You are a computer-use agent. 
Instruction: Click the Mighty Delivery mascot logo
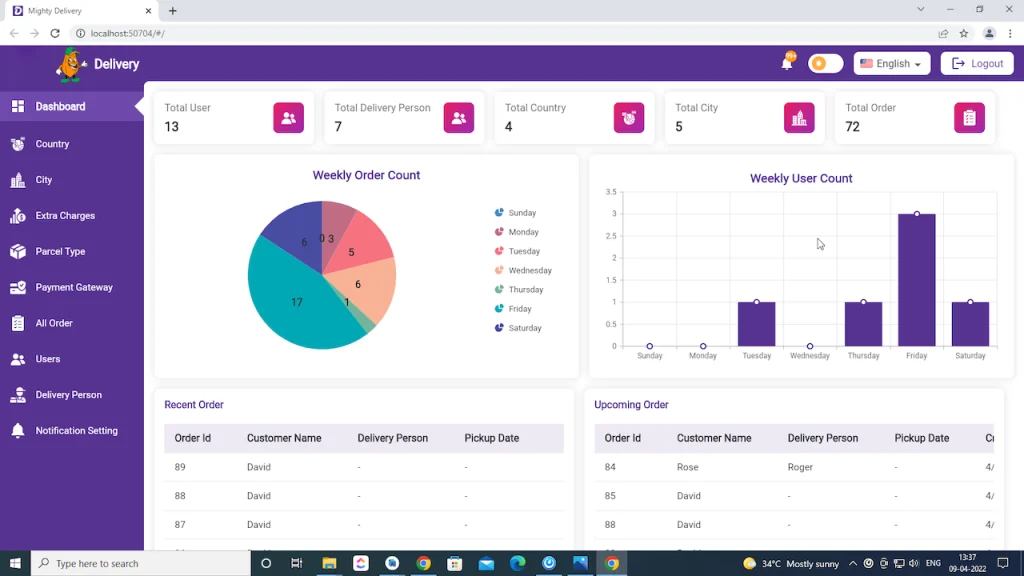coord(70,64)
